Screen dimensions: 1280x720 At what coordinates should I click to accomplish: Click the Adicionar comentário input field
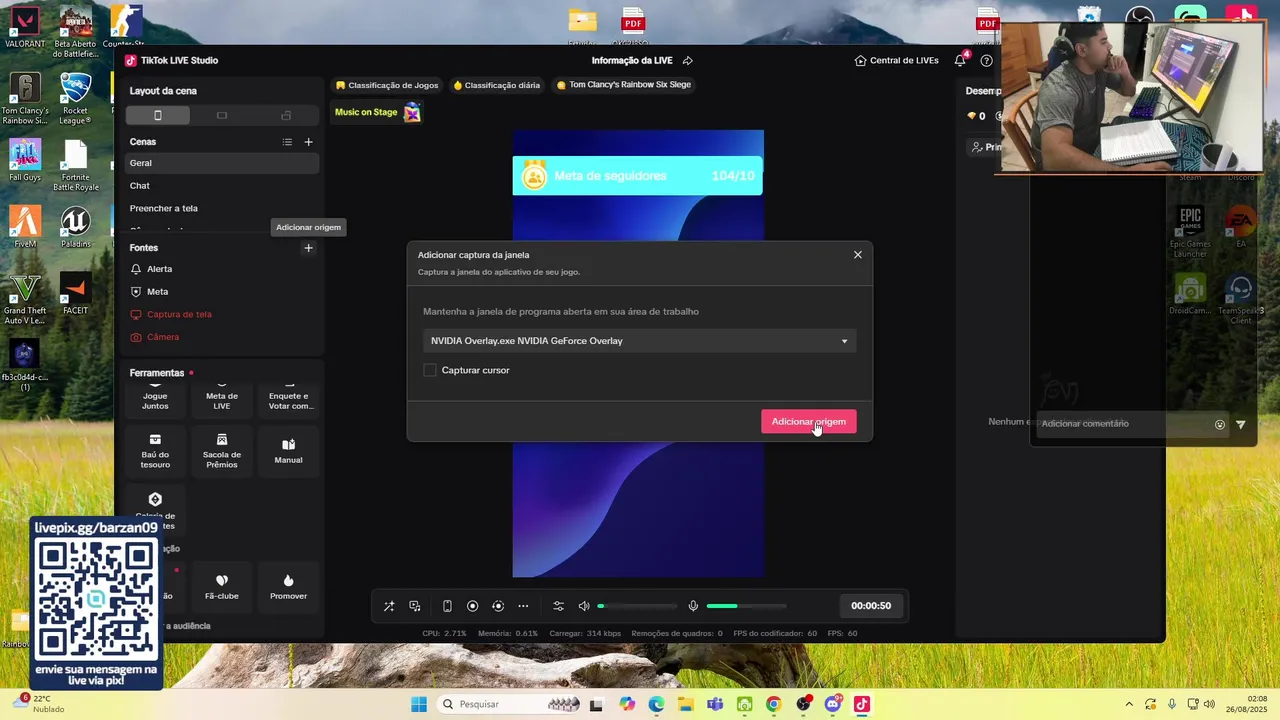(x=1122, y=424)
